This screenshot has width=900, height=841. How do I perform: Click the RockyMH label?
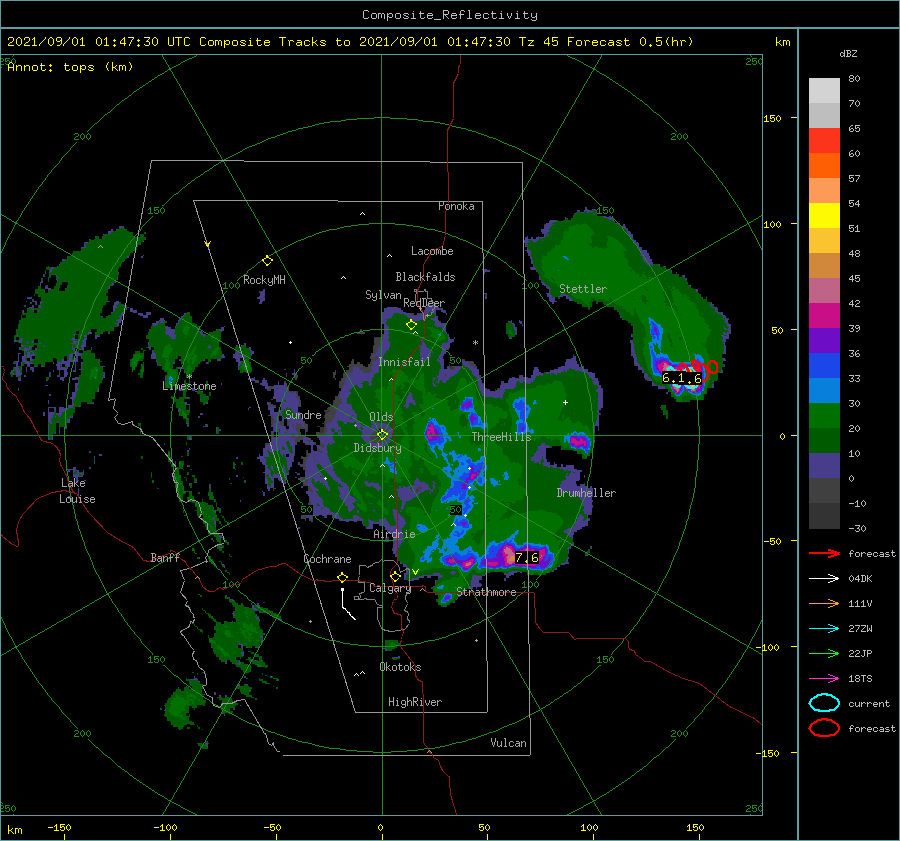pos(264,280)
